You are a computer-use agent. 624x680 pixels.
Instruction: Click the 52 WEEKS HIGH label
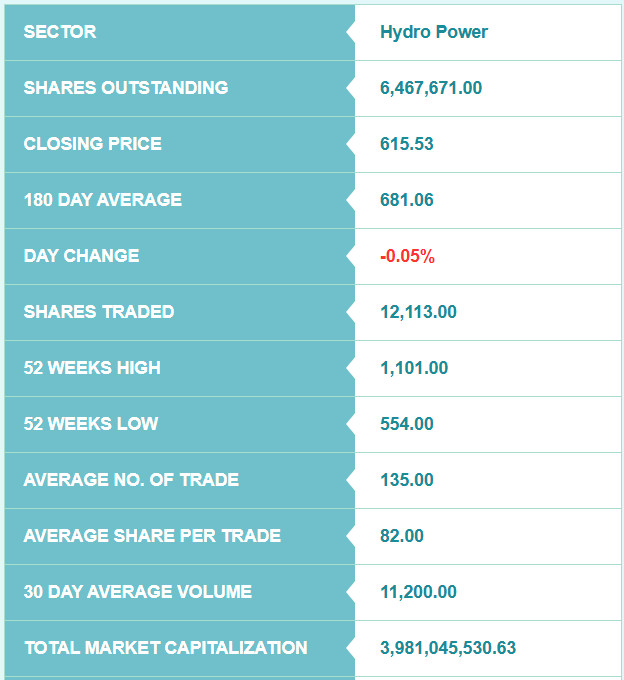(x=92, y=368)
